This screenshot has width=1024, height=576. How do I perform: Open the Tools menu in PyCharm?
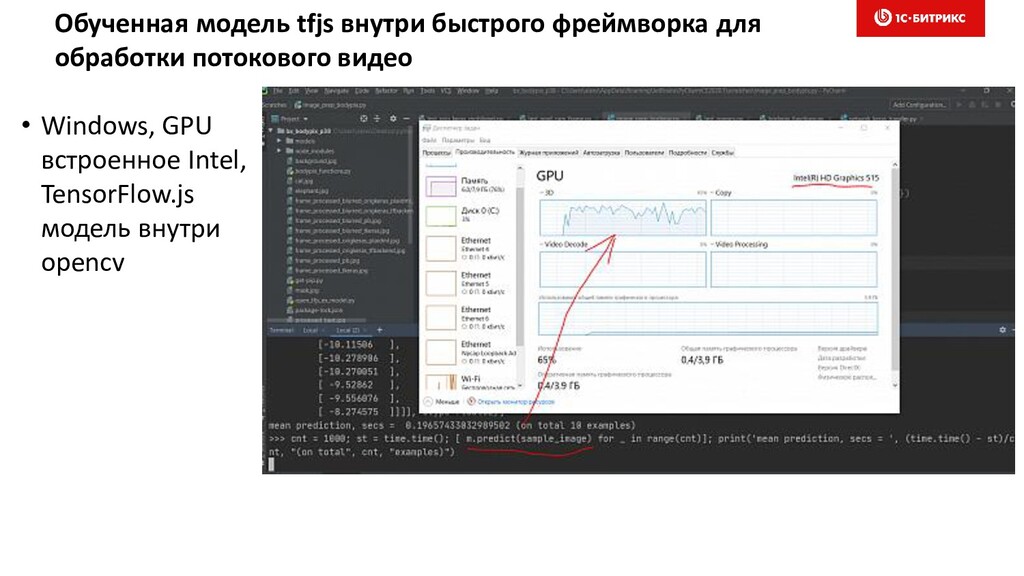[427, 91]
